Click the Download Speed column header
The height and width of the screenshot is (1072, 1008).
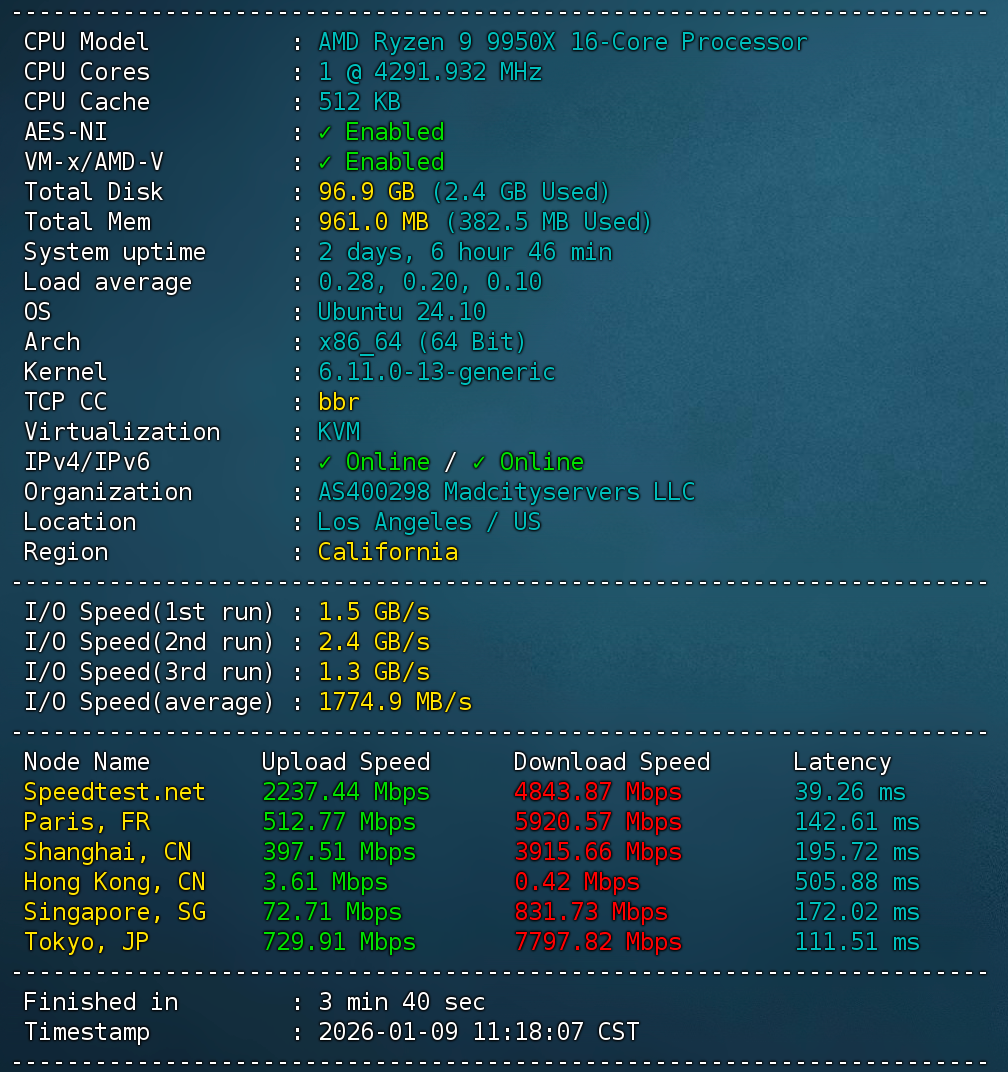[611, 762]
